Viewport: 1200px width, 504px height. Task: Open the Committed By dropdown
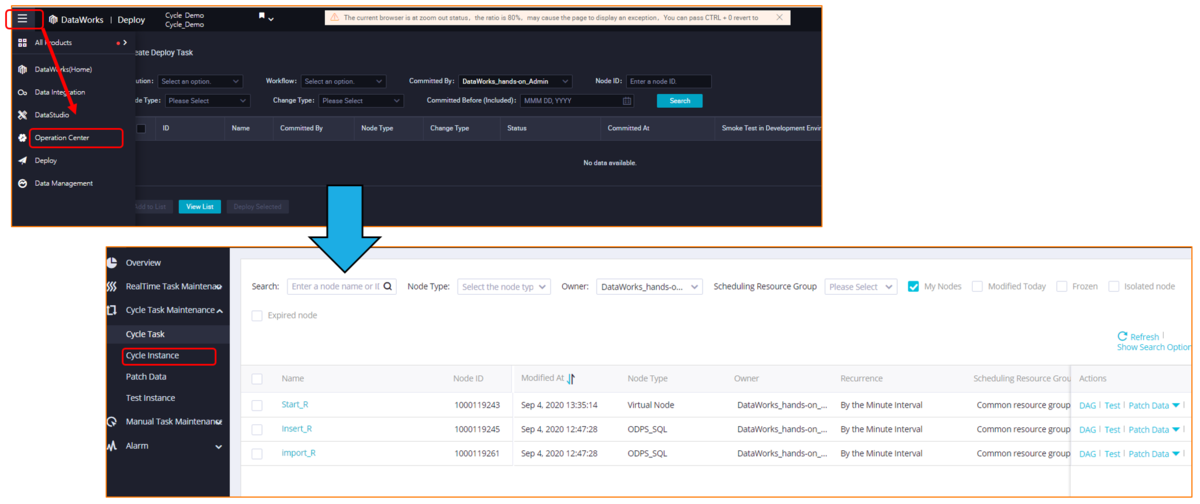click(x=515, y=81)
